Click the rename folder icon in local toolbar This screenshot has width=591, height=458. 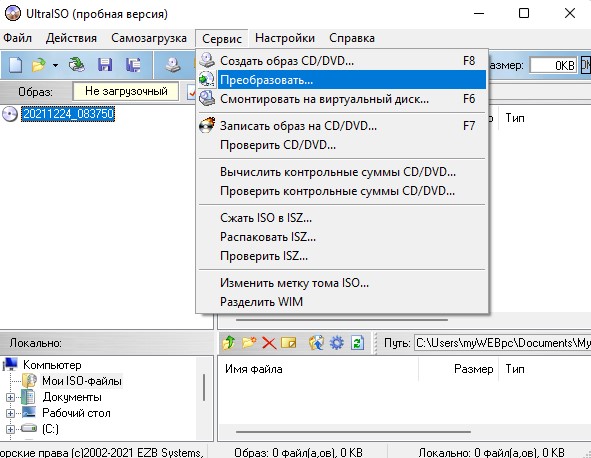[x=289, y=343]
